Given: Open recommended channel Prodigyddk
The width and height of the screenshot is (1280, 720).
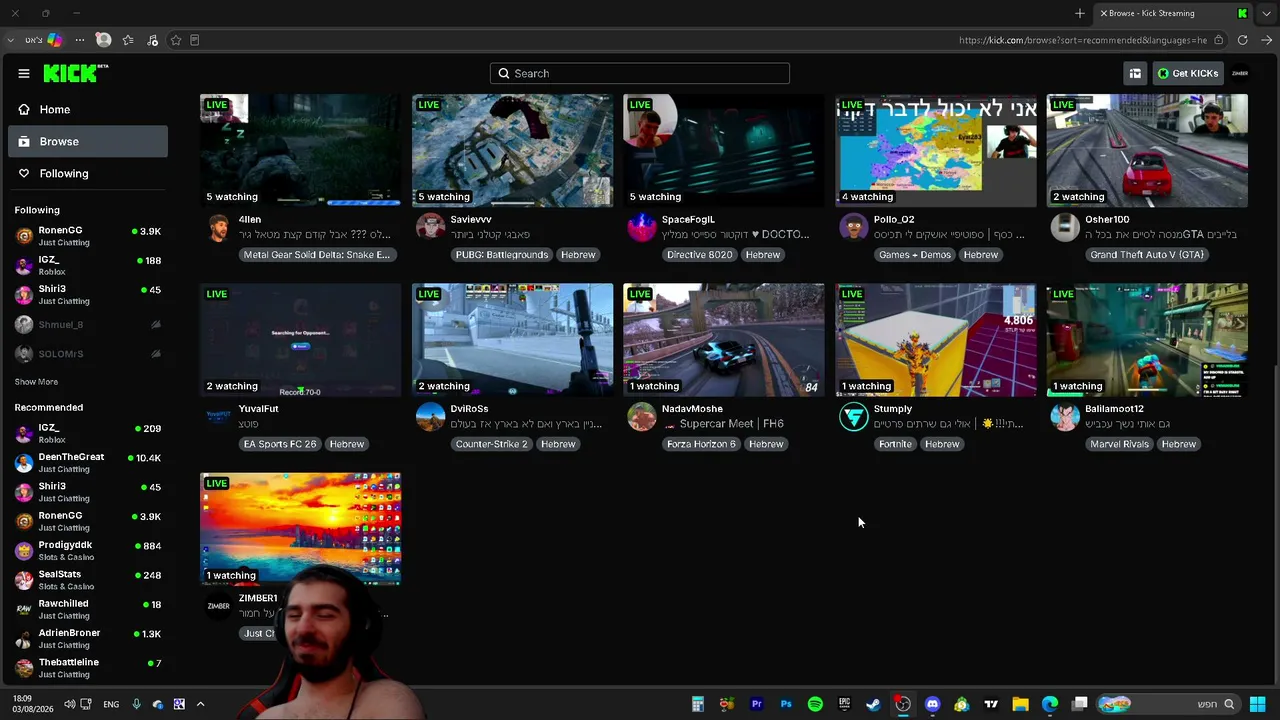Looking at the screenshot, I should coord(88,550).
